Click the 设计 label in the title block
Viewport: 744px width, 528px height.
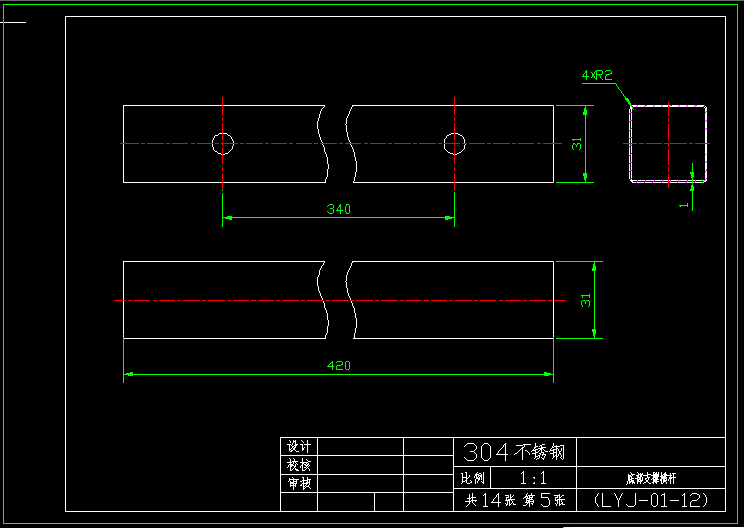click(x=299, y=446)
